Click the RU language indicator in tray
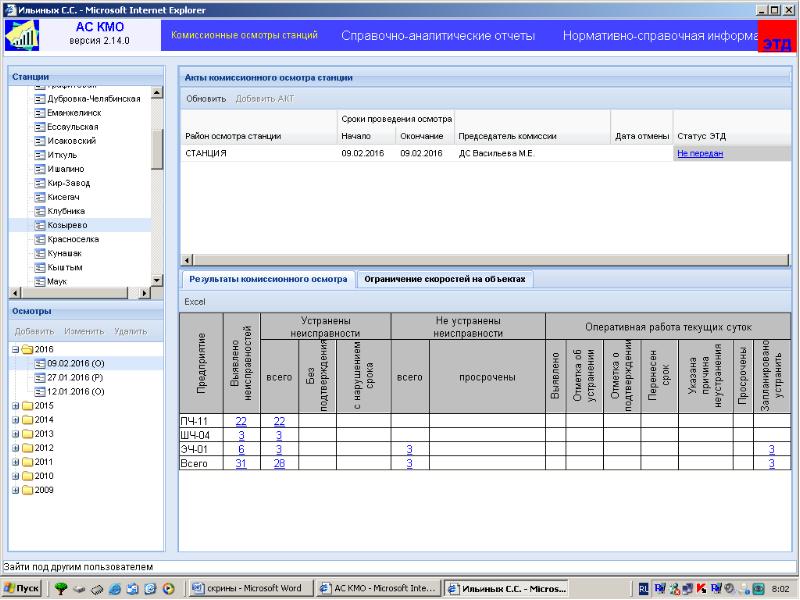The image size is (800, 600). (x=643, y=589)
